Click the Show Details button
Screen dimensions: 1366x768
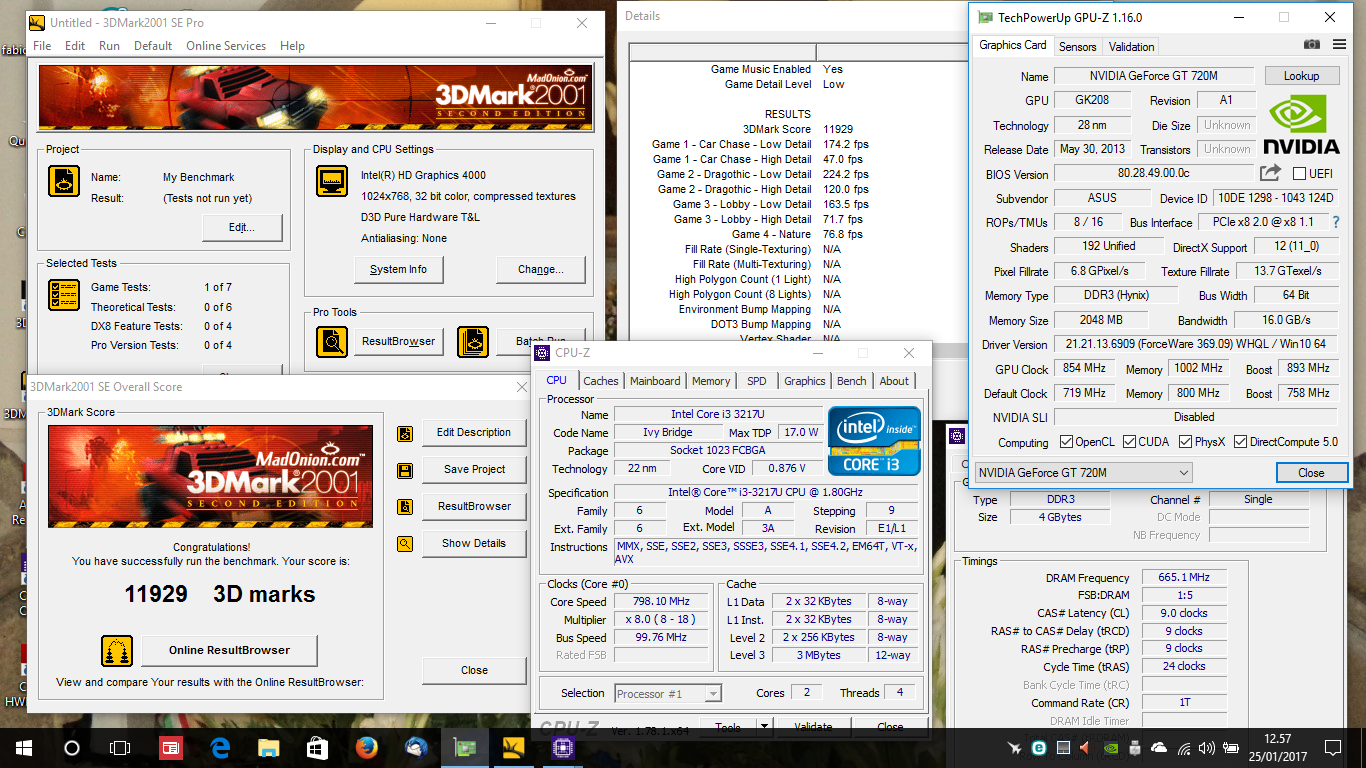pos(474,543)
